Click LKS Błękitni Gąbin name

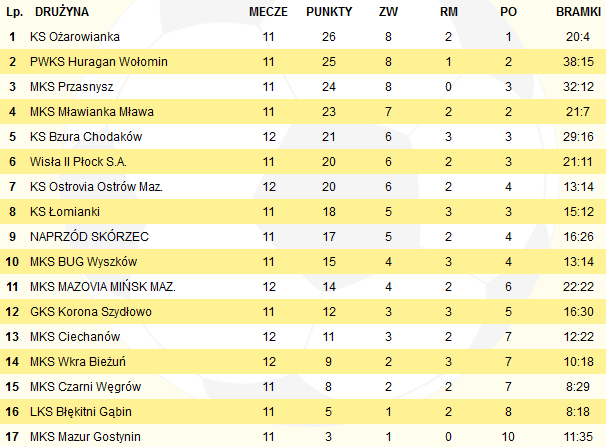81,412
